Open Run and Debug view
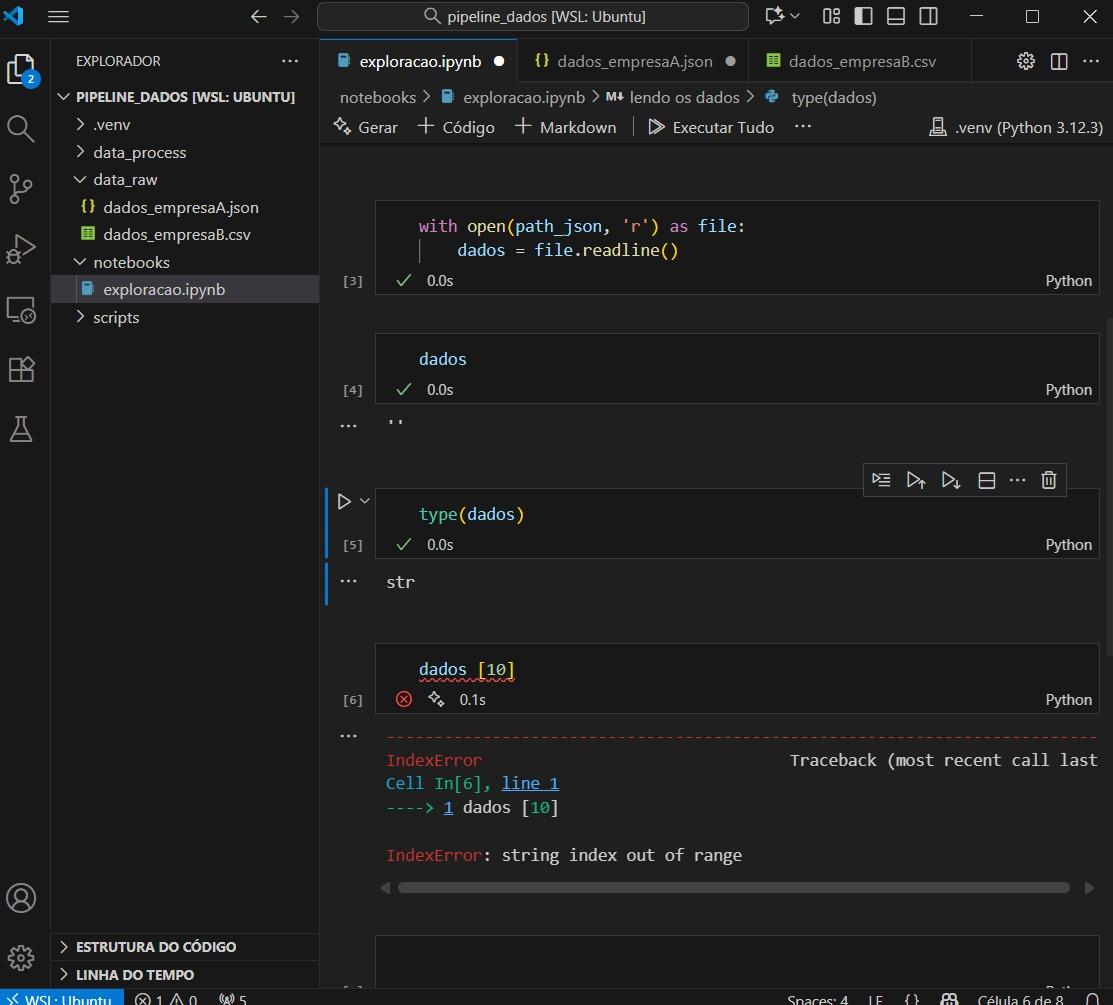Image resolution: width=1113 pixels, height=1005 pixels. click(x=21, y=249)
